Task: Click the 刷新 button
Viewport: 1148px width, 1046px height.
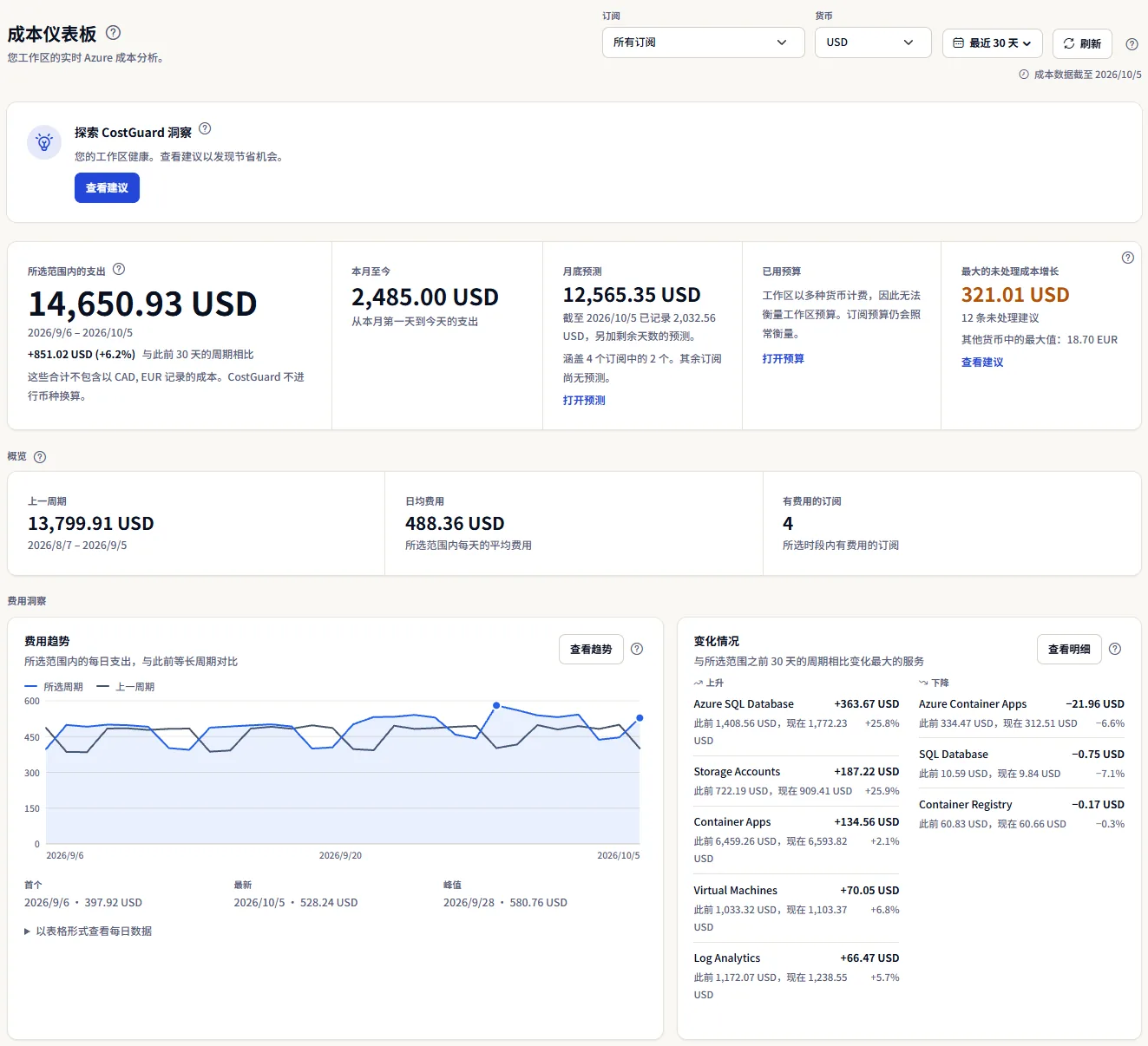Action: coord(1082,43)
